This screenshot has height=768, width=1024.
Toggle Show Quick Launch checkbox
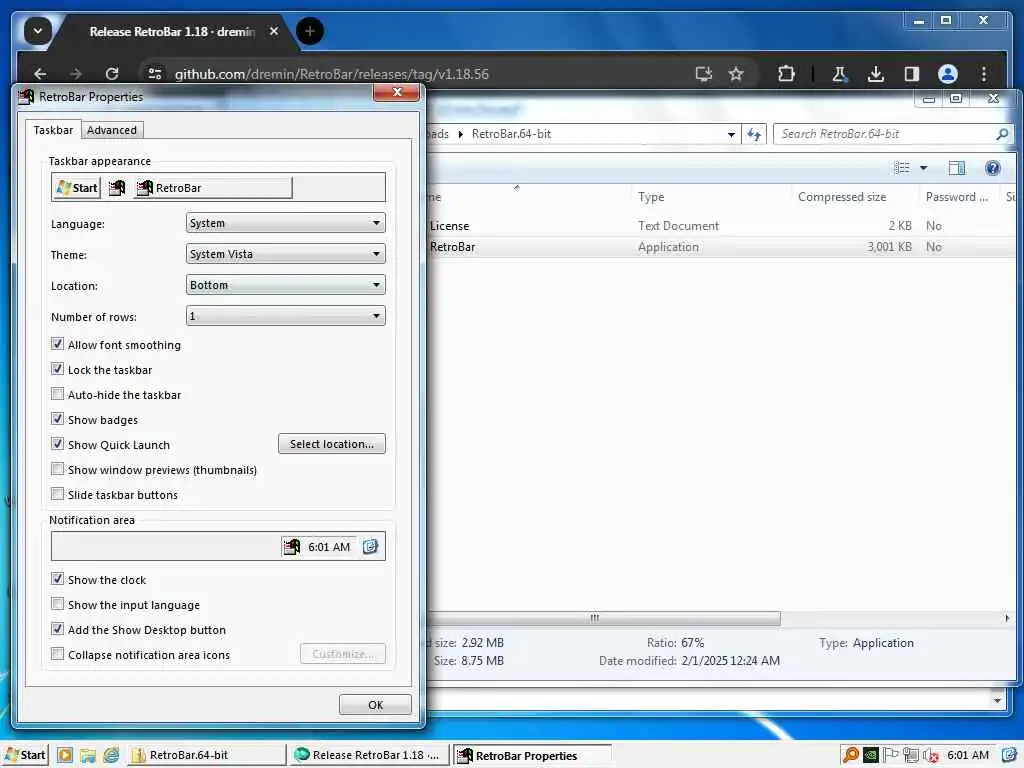57,444
